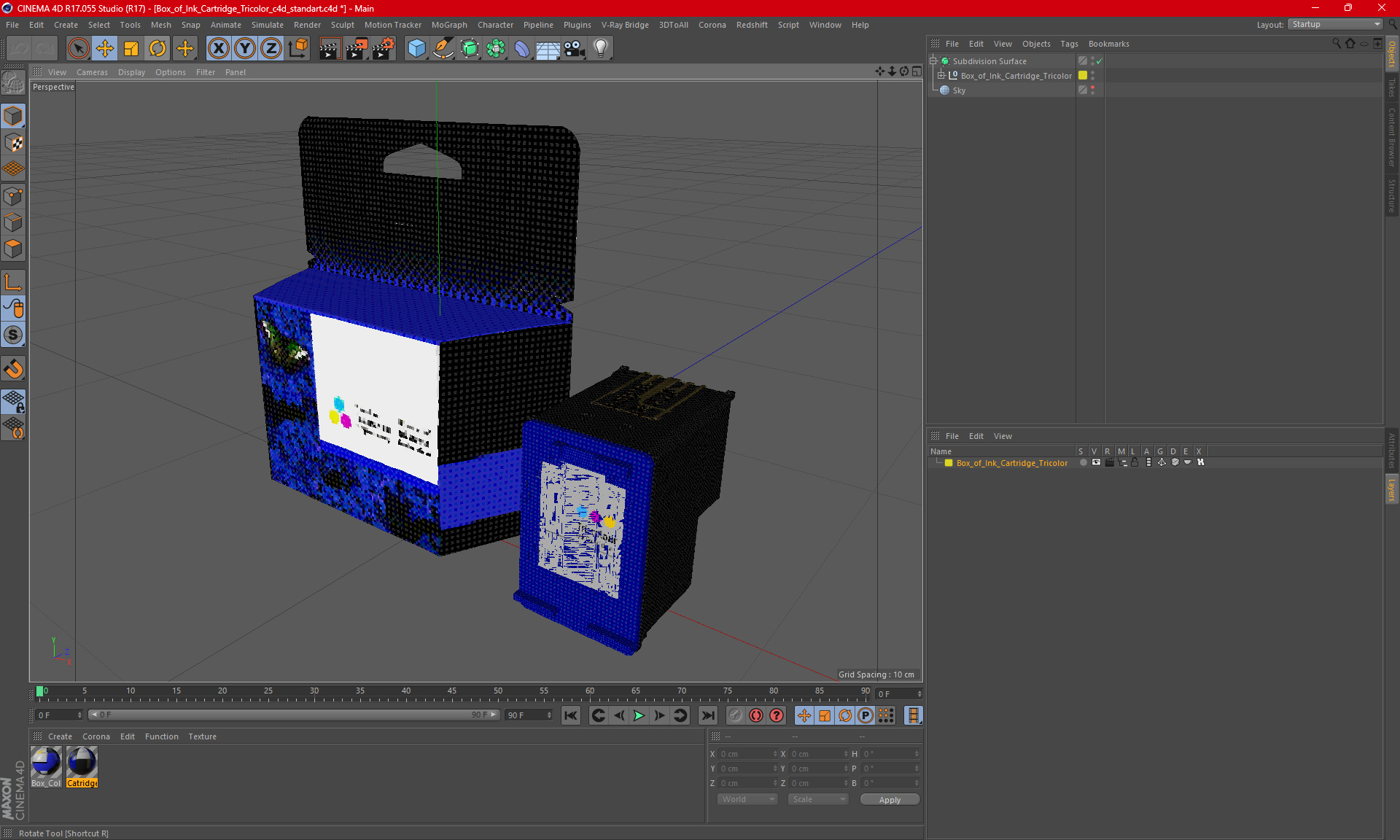Play the animation forward
This screenshot has height=840, width=1400.
coord(639,715)
